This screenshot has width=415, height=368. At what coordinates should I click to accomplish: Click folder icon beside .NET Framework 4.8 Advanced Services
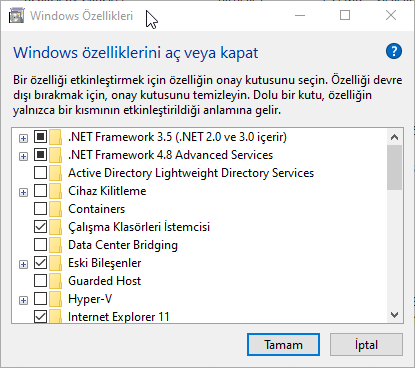click(55, 155)
